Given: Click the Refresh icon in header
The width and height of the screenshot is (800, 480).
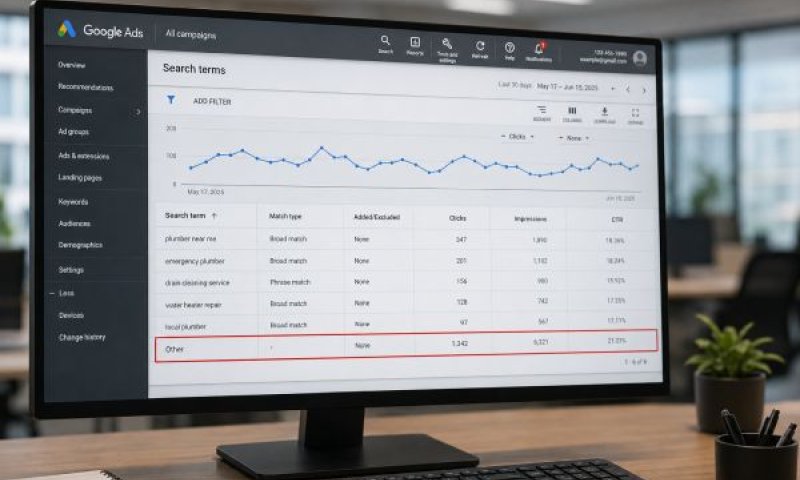Looking at the screenshot, I should click(x=480, y=46).
